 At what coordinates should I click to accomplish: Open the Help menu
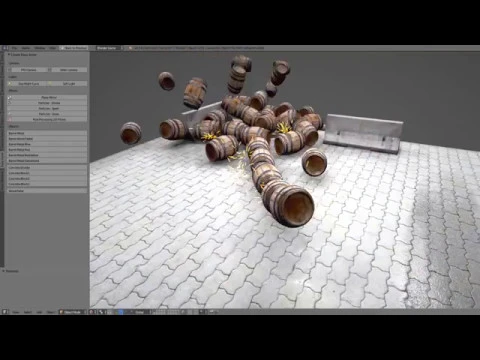tap(52, 48)
